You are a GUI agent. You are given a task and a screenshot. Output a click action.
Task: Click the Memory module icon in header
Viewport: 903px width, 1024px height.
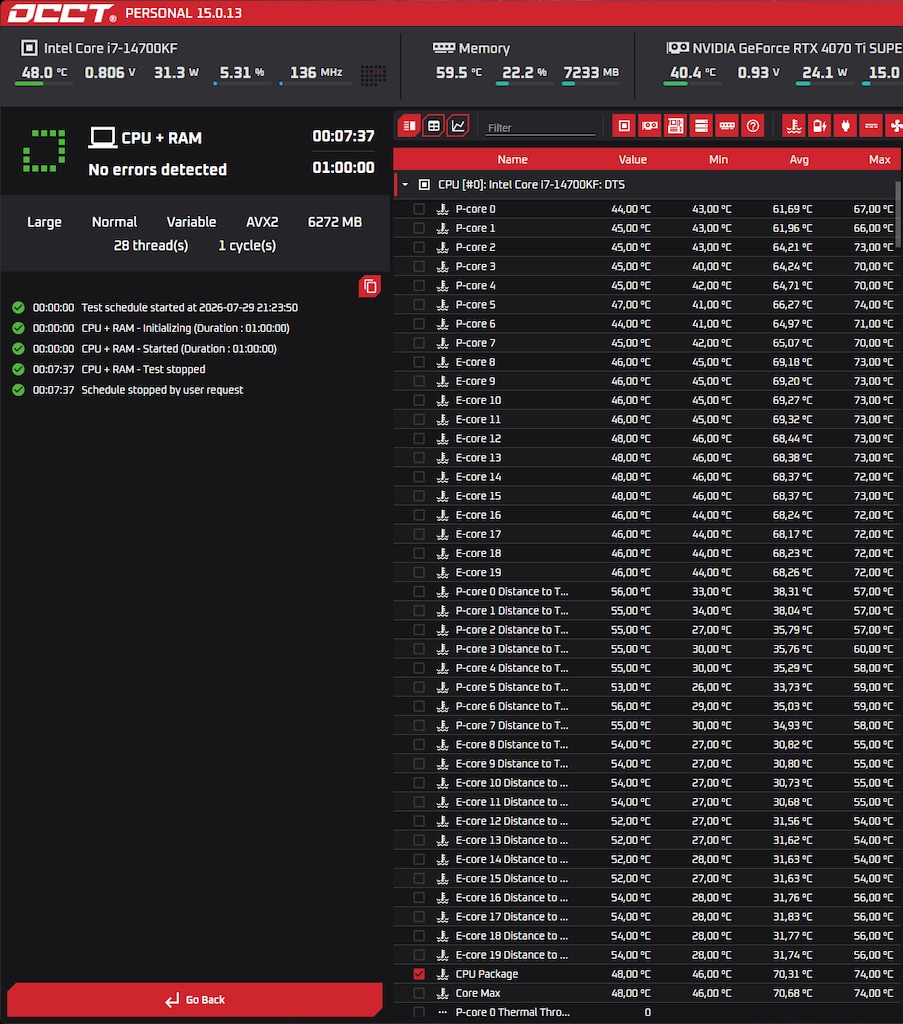pos(444,48)
